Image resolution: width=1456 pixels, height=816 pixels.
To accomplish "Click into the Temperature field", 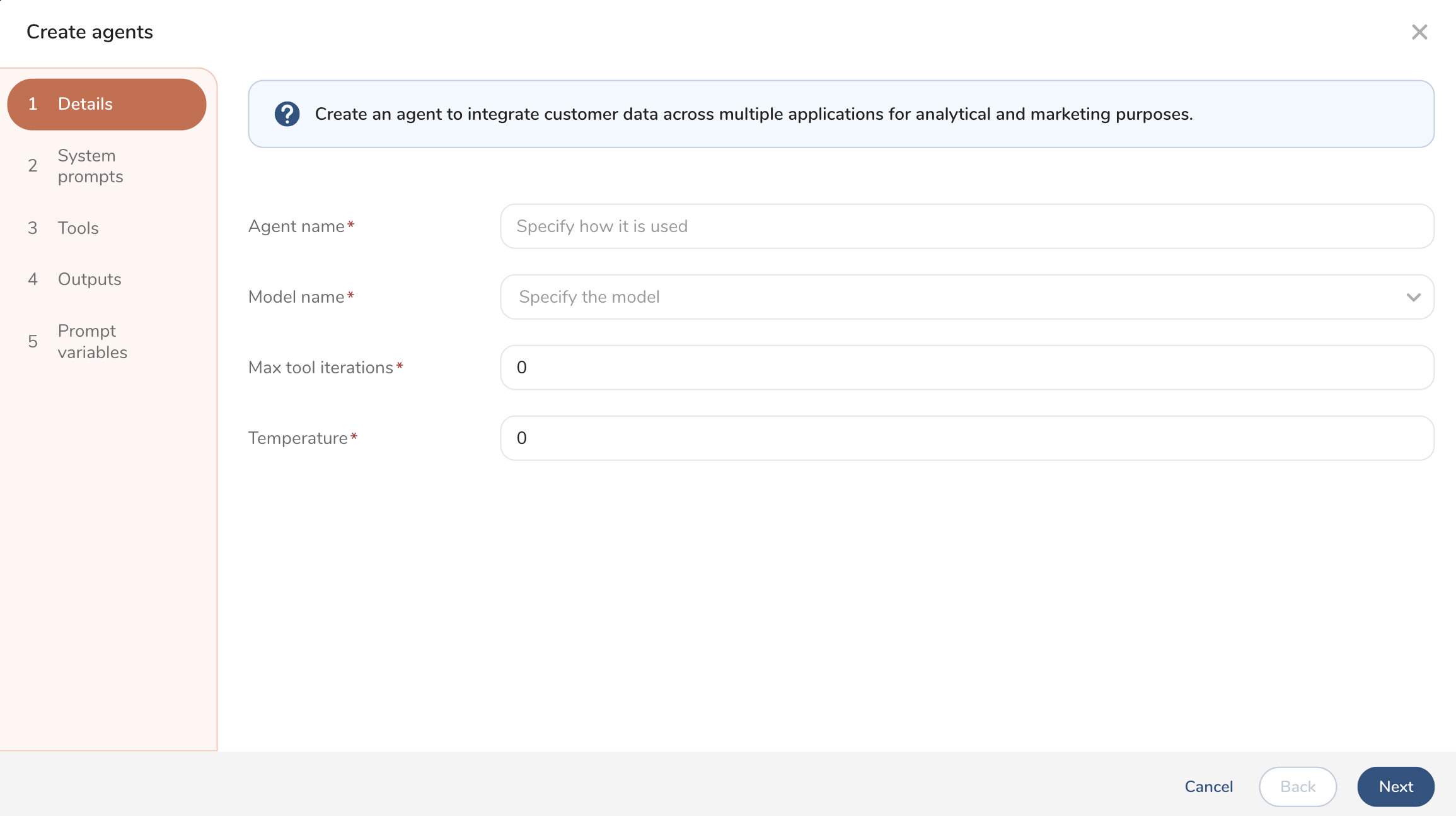I will pyautogui.click(x=967, y=438).
